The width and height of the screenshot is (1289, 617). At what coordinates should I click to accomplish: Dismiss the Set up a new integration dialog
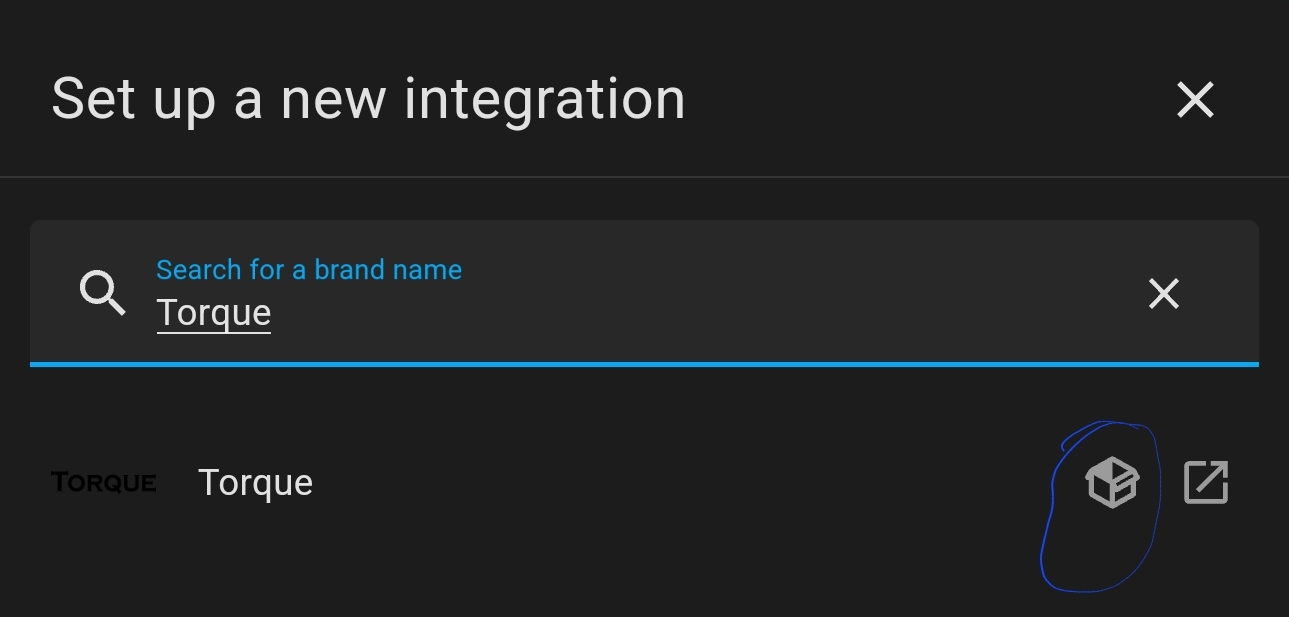tap(1194, 99)
